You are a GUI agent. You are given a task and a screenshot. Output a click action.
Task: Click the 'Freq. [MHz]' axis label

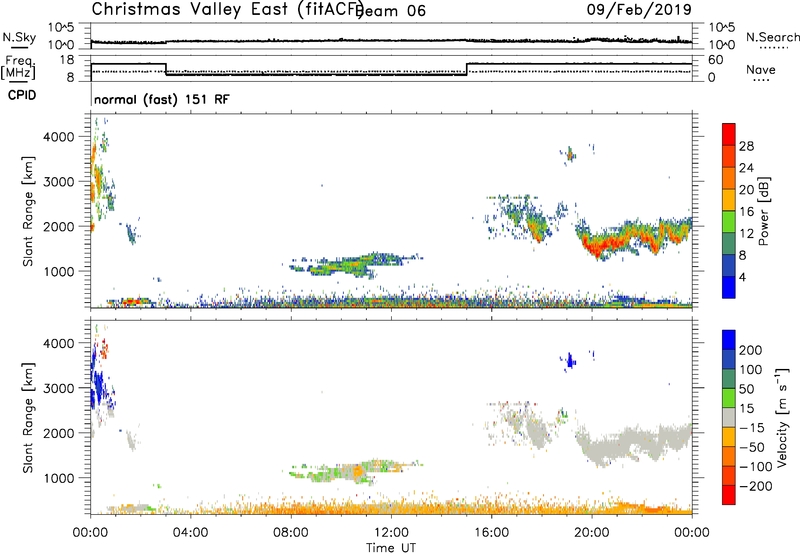click(x=18, y=68)
